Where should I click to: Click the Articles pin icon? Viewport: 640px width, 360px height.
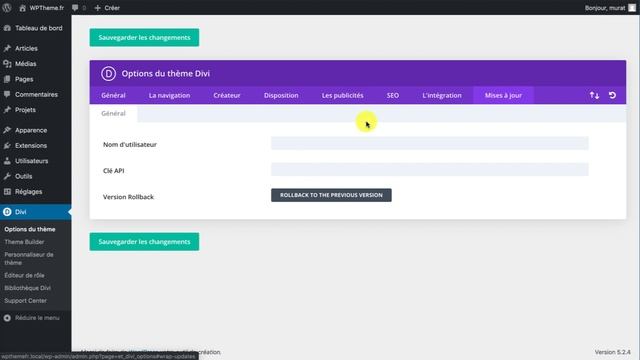click(7, 48)
